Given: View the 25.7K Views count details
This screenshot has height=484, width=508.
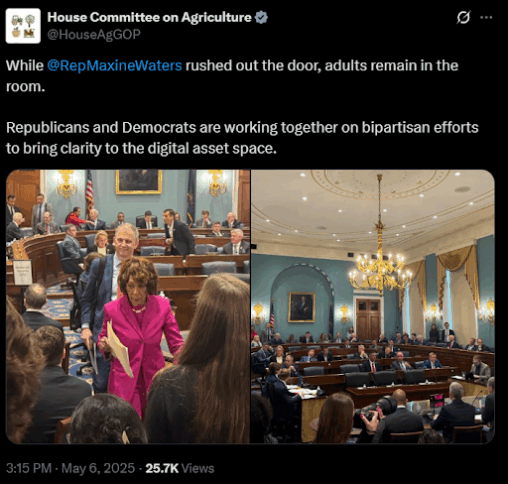Looking at the screenshot, I should [x=180, y=468].
